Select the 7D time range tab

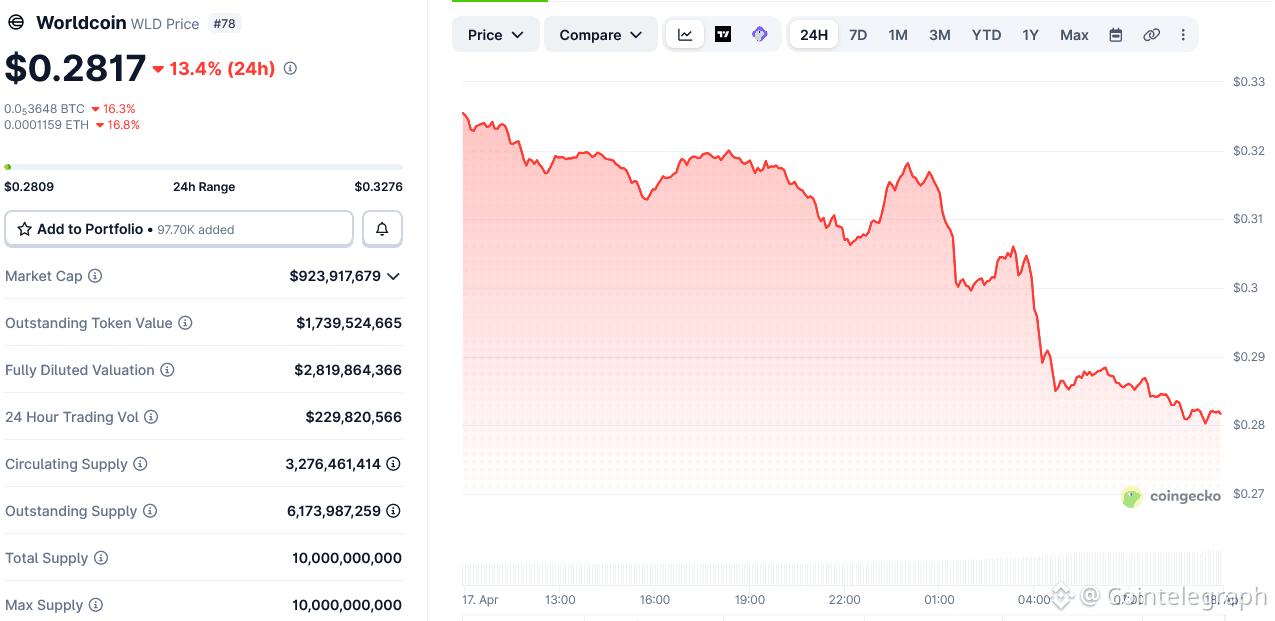point(858,35)
